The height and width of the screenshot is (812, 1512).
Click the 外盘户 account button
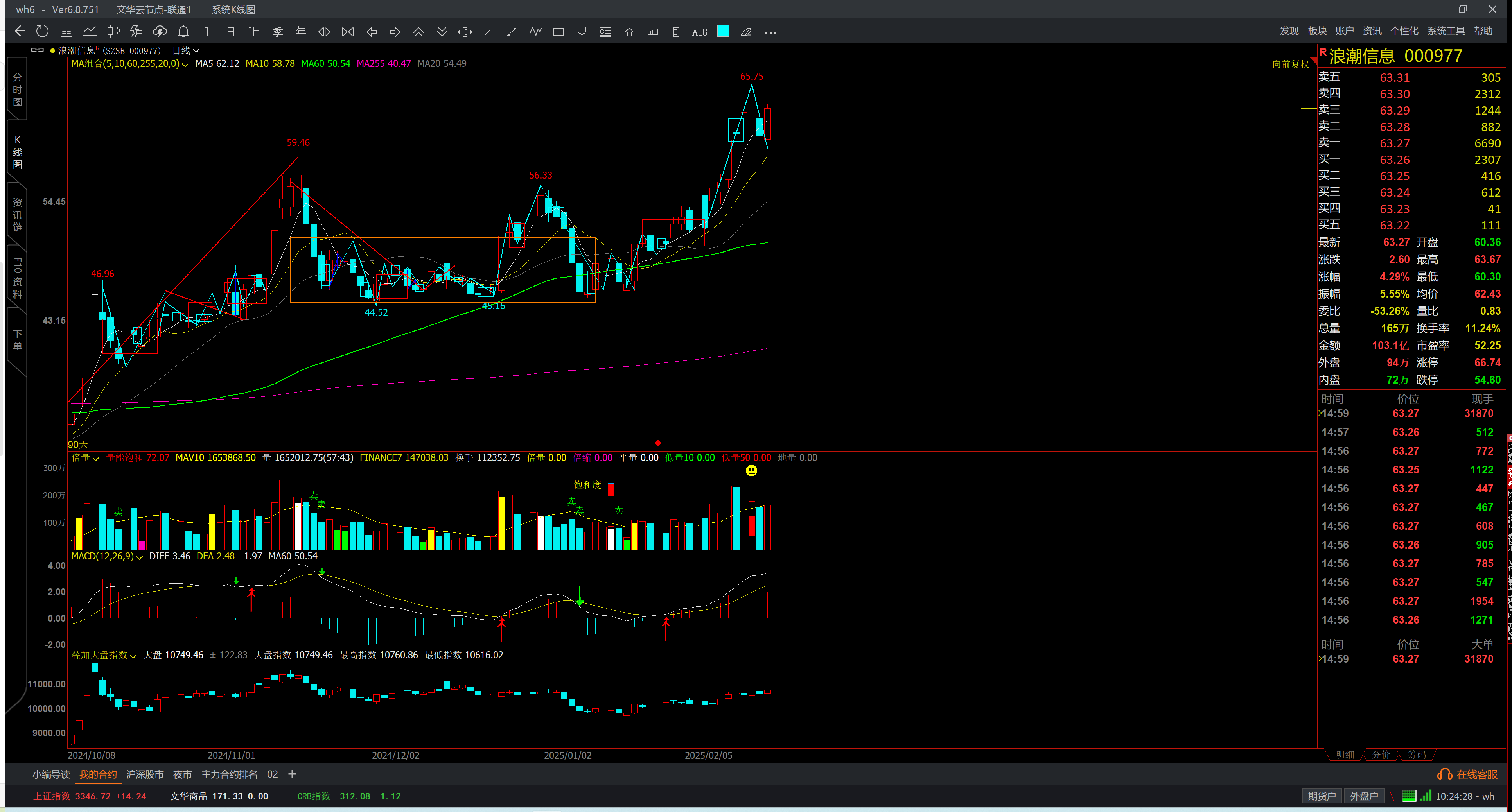[x=1363, y=796]
